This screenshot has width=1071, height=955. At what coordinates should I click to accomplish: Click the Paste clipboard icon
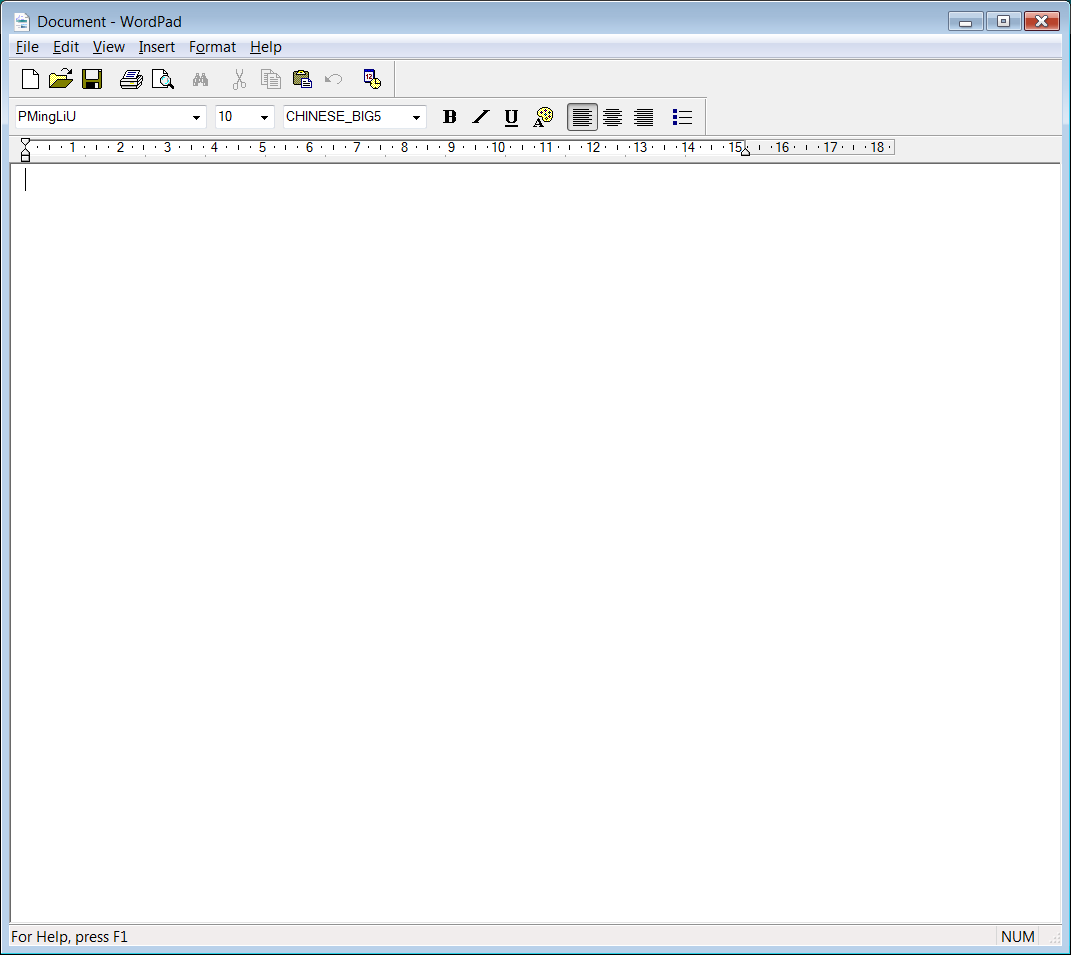[302, 79]
